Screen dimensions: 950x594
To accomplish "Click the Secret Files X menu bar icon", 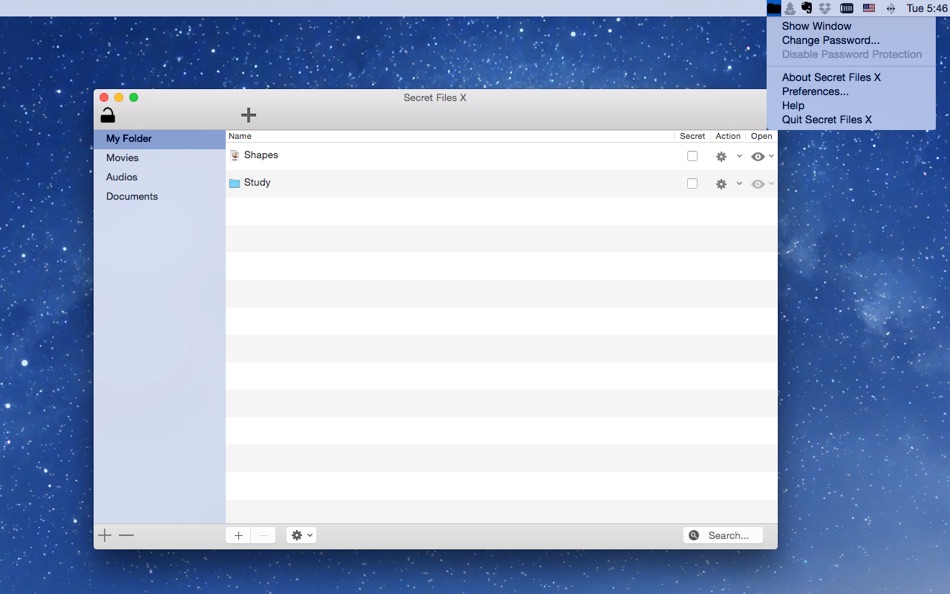I will click(x=774, y=8).
